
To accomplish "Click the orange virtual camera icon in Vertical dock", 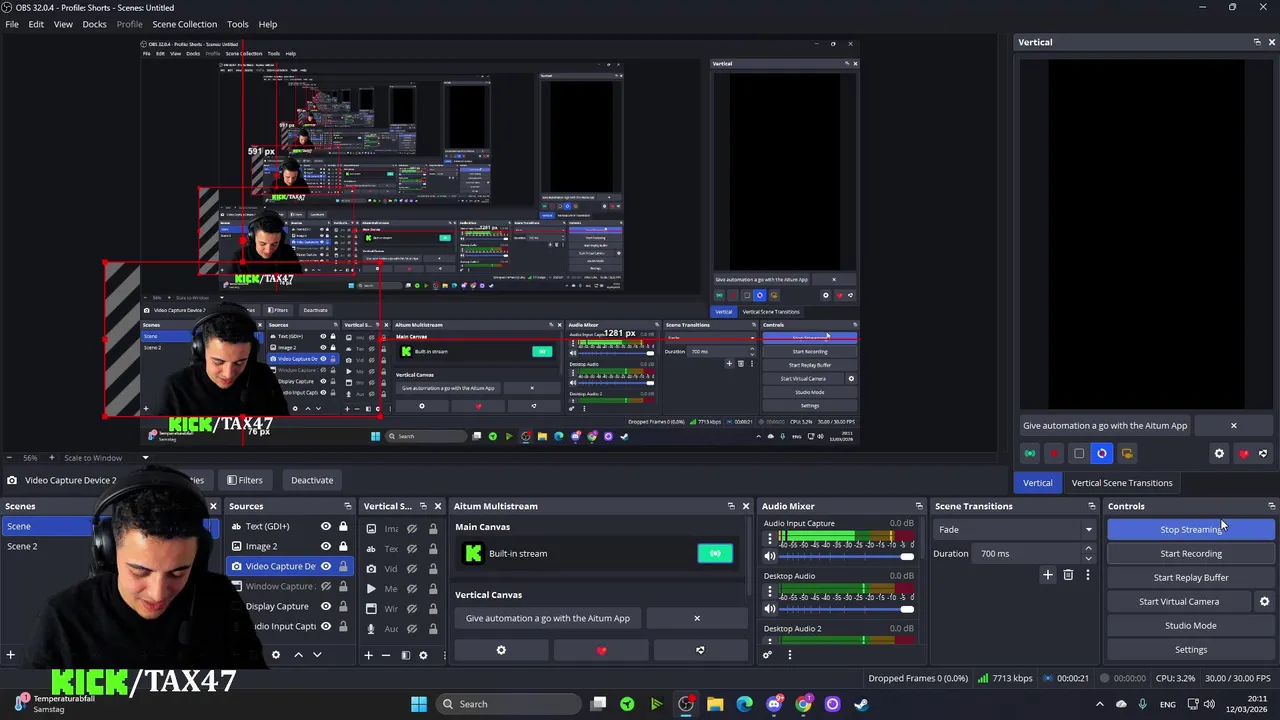I will pyautogui.click(x=1126, y=454).
